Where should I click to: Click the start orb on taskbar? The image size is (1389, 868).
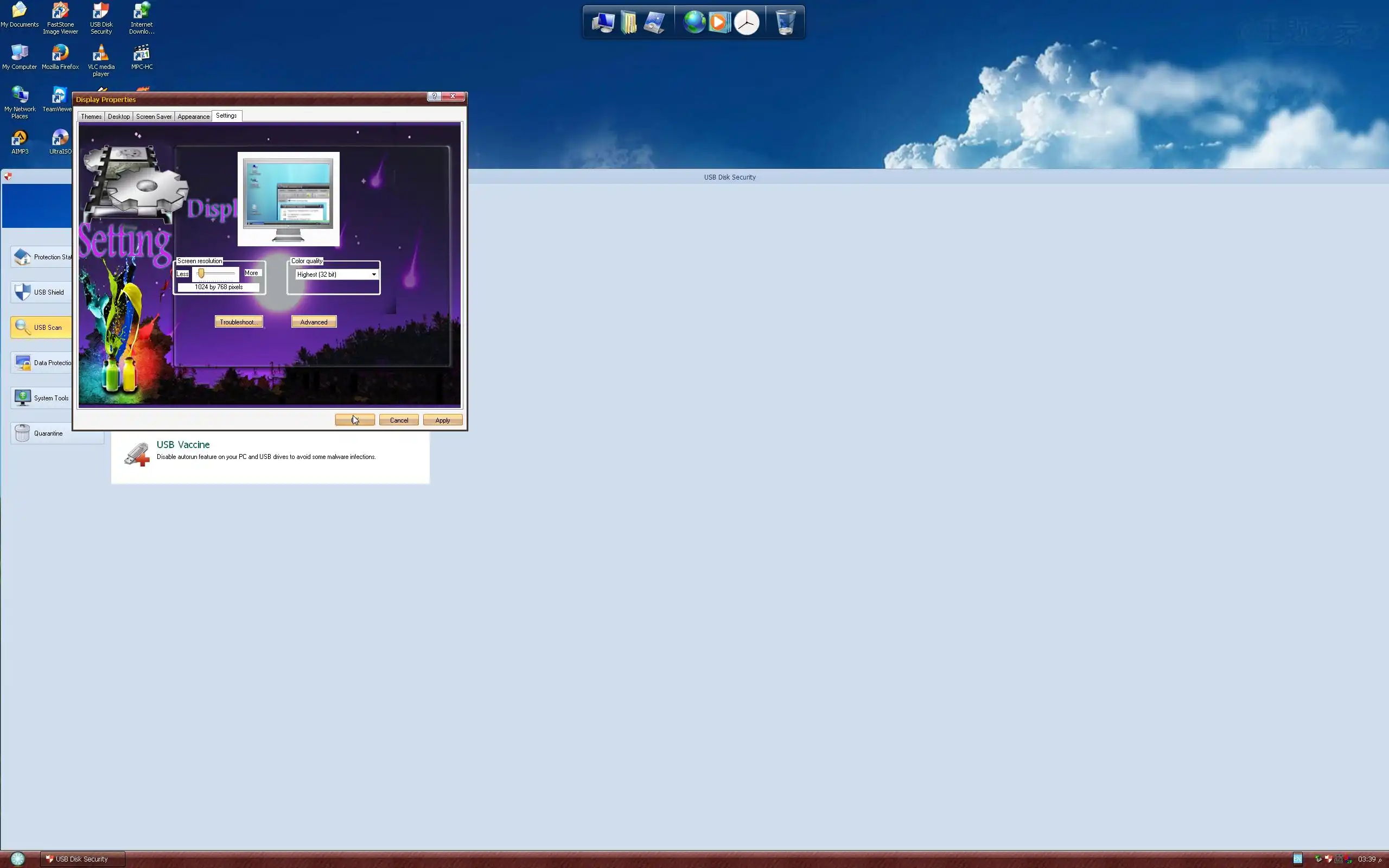pos(18,859)
